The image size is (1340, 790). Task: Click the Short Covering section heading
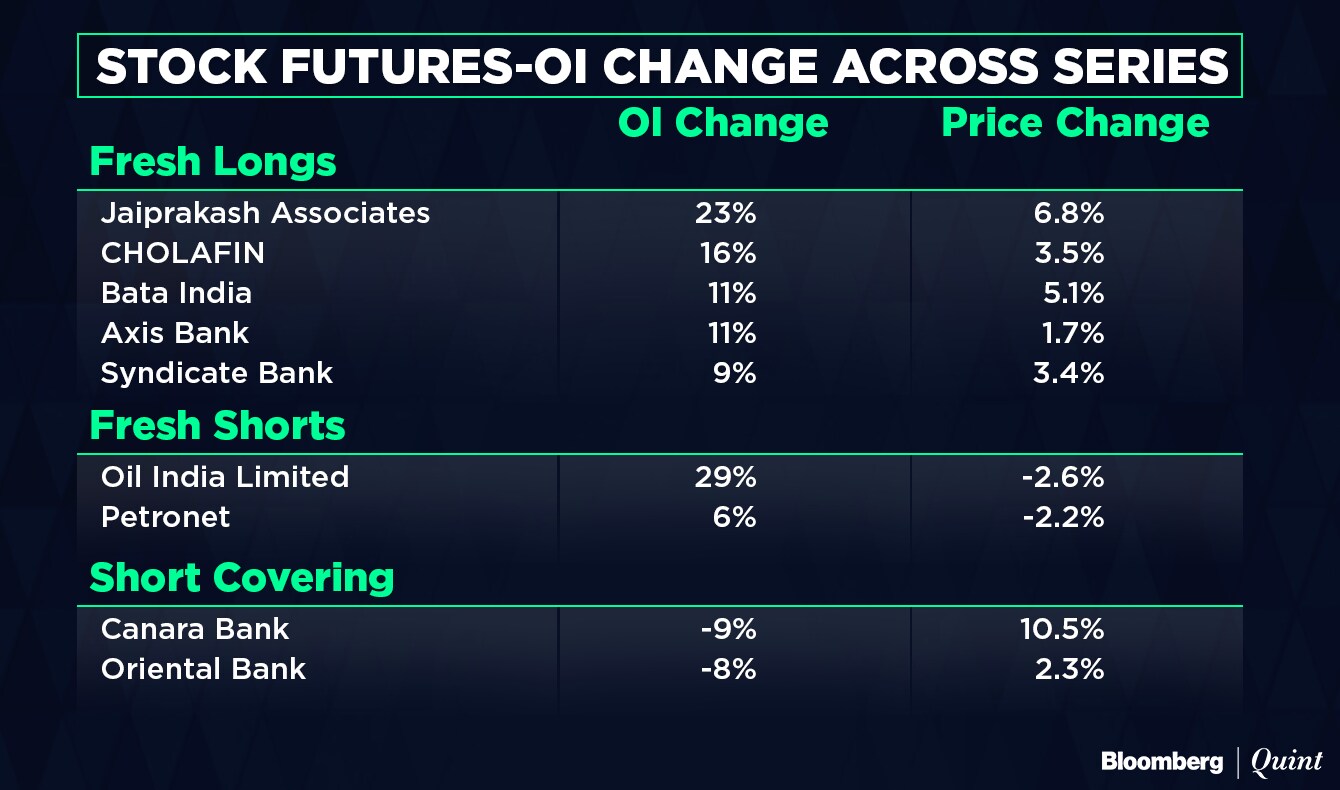(242, 578)
